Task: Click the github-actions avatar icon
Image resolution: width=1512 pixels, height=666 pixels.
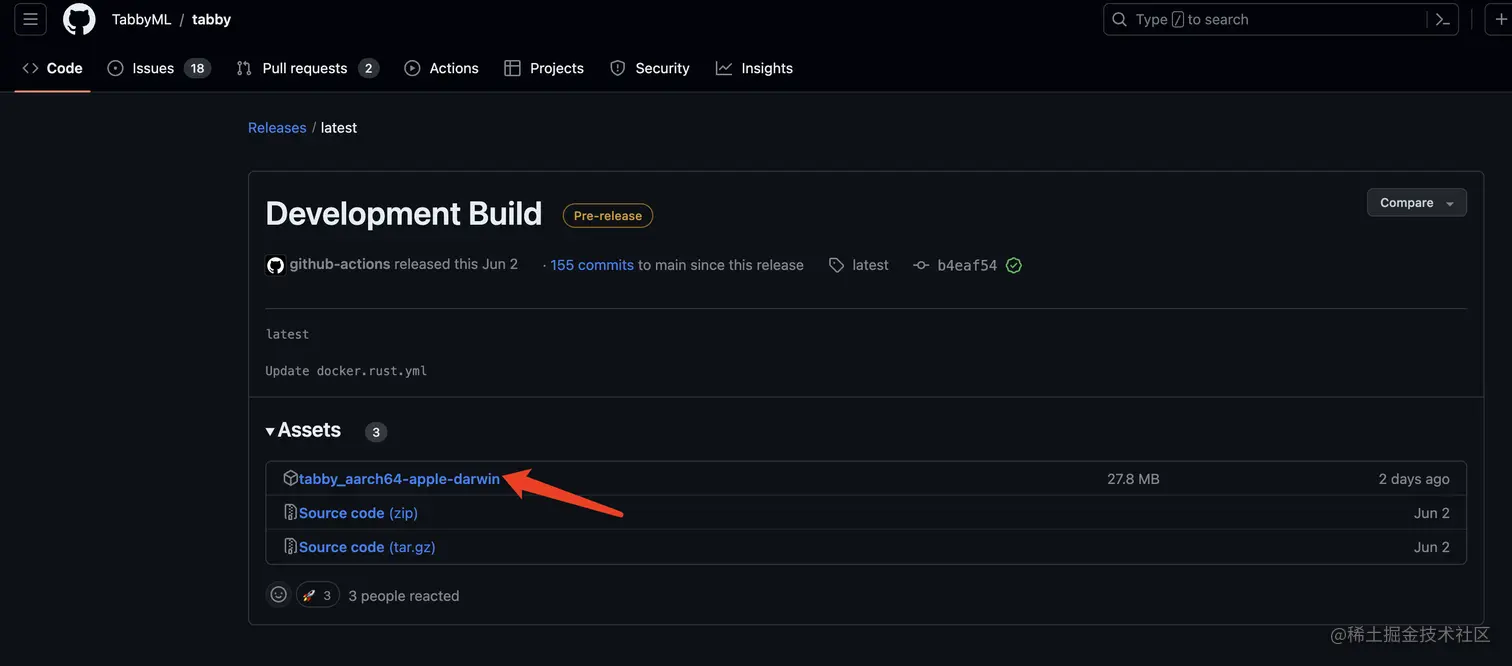Action: [275, 265]
